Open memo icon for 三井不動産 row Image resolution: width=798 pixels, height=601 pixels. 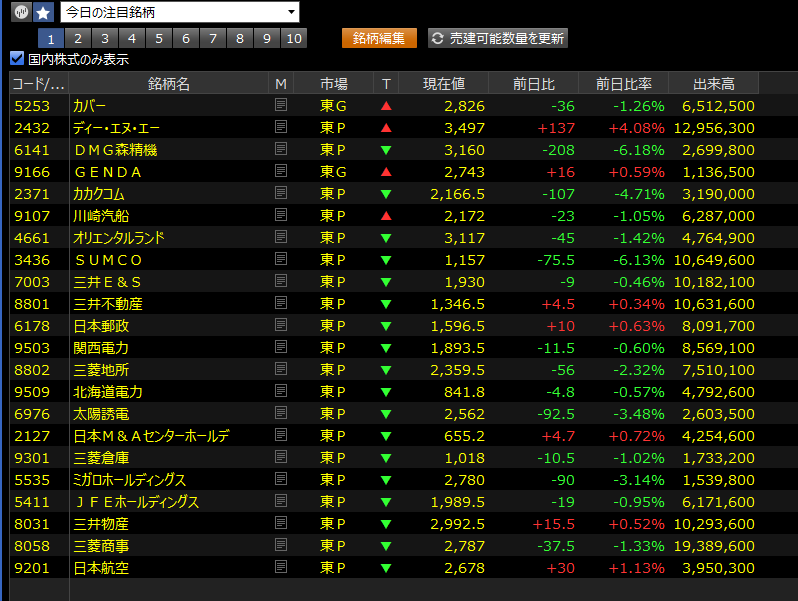click(281, 303)
